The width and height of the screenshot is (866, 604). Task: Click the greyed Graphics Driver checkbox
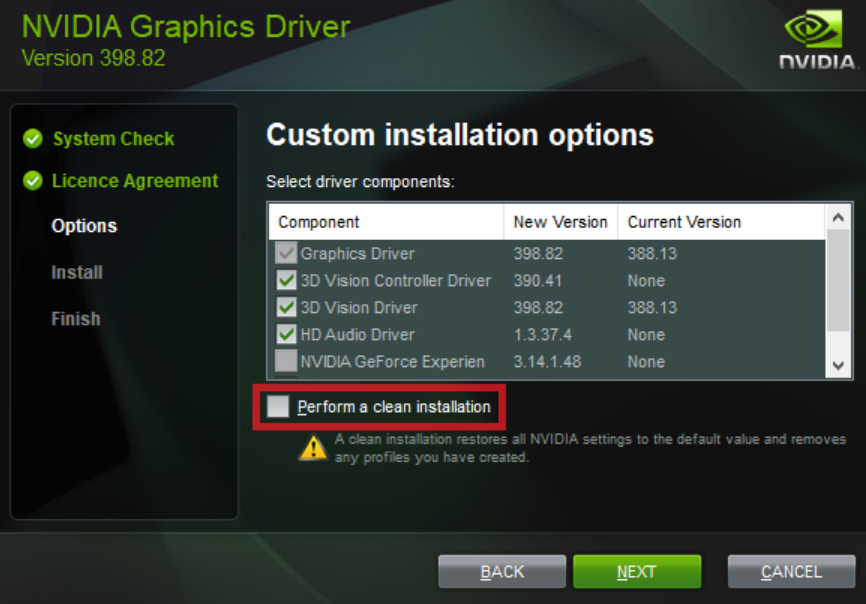286,253
